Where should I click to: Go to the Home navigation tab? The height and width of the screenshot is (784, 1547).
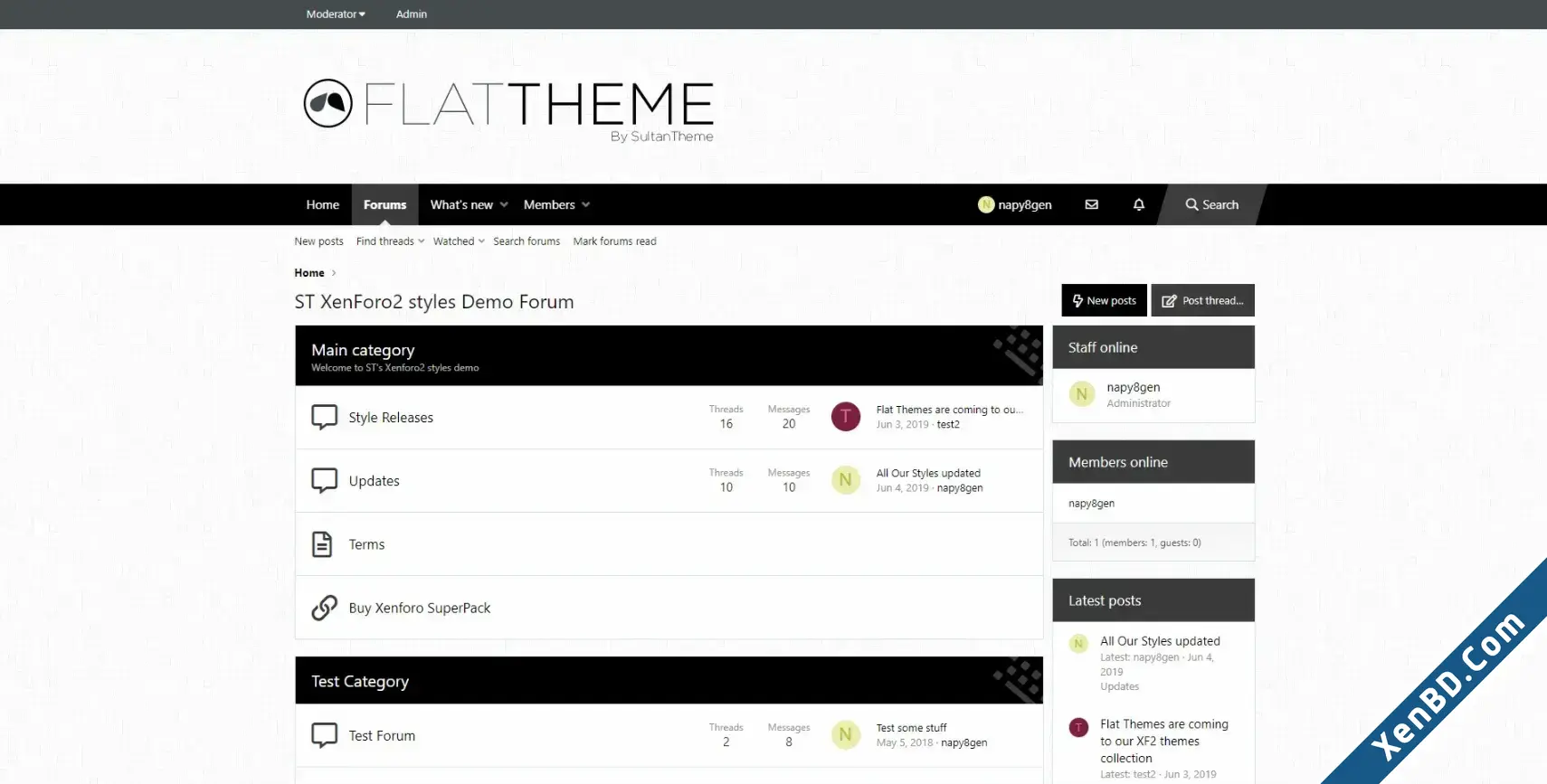[323, 204]
